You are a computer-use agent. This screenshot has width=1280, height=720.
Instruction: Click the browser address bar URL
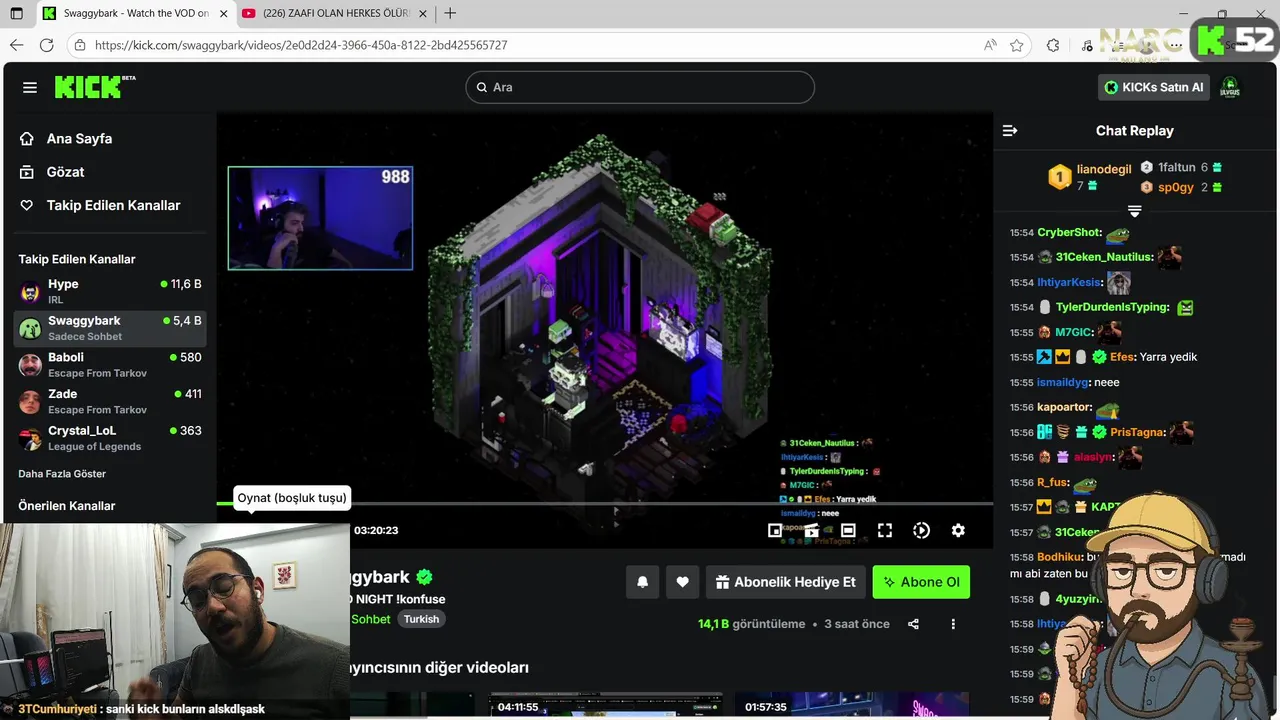pos(301,45)
